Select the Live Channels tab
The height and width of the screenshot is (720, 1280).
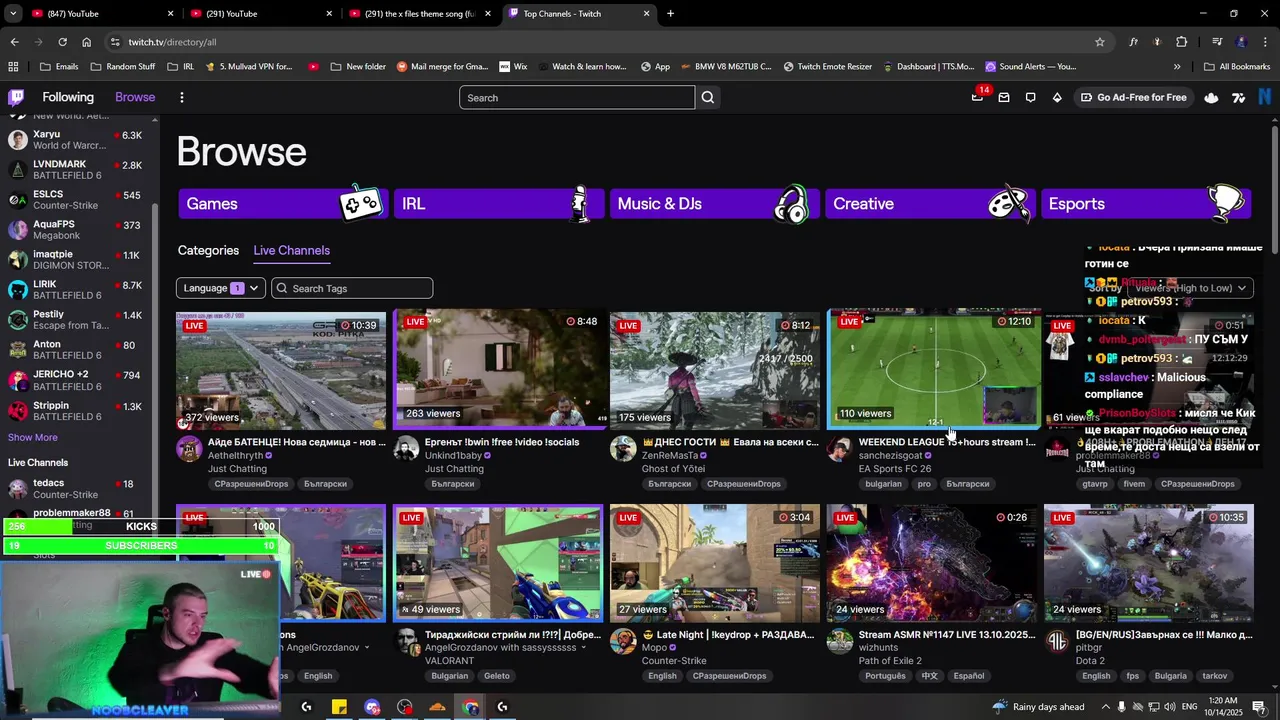pyautogui.click(x=291, y=250)
